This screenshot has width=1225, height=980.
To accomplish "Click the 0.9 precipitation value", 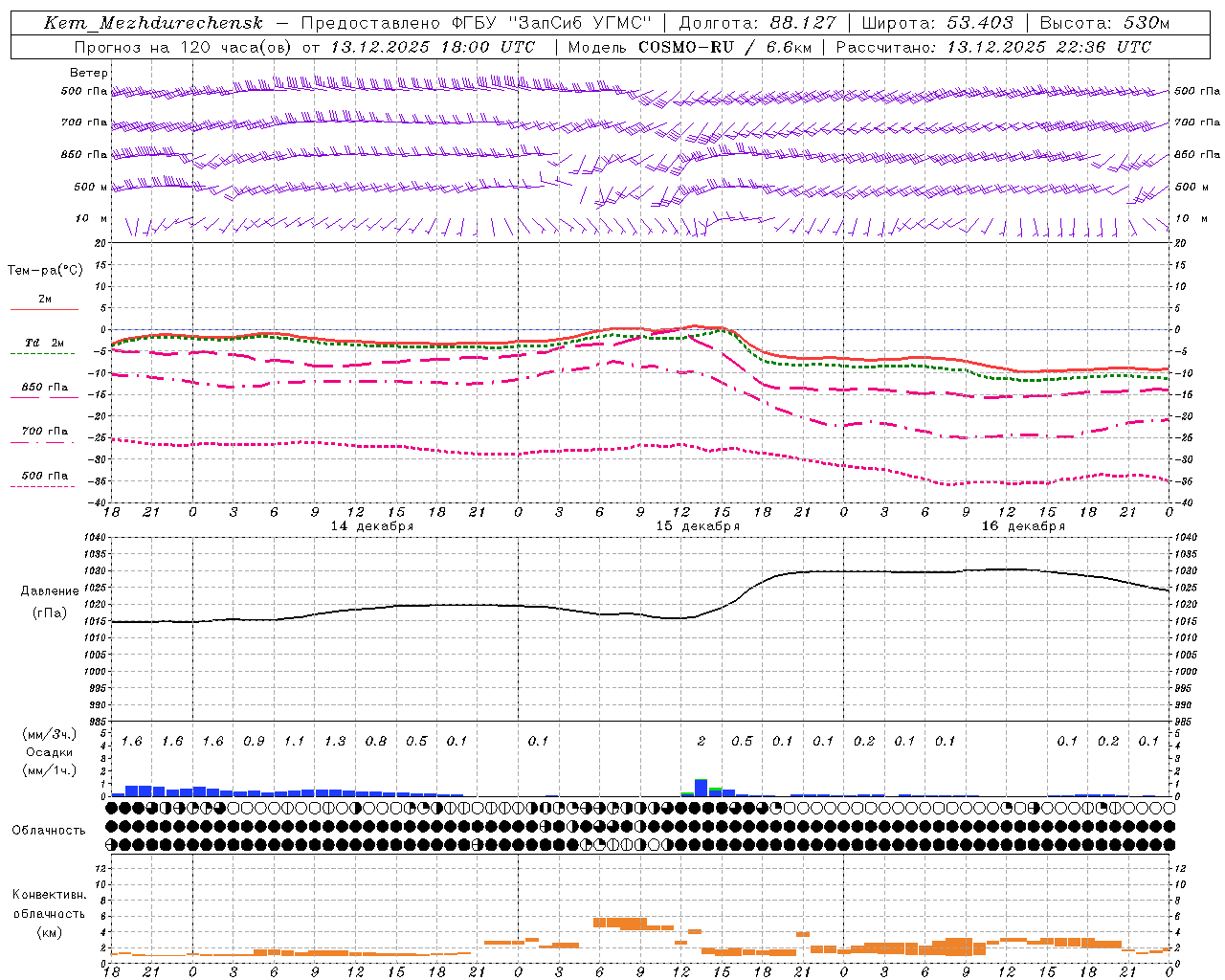I will point(254,742).
